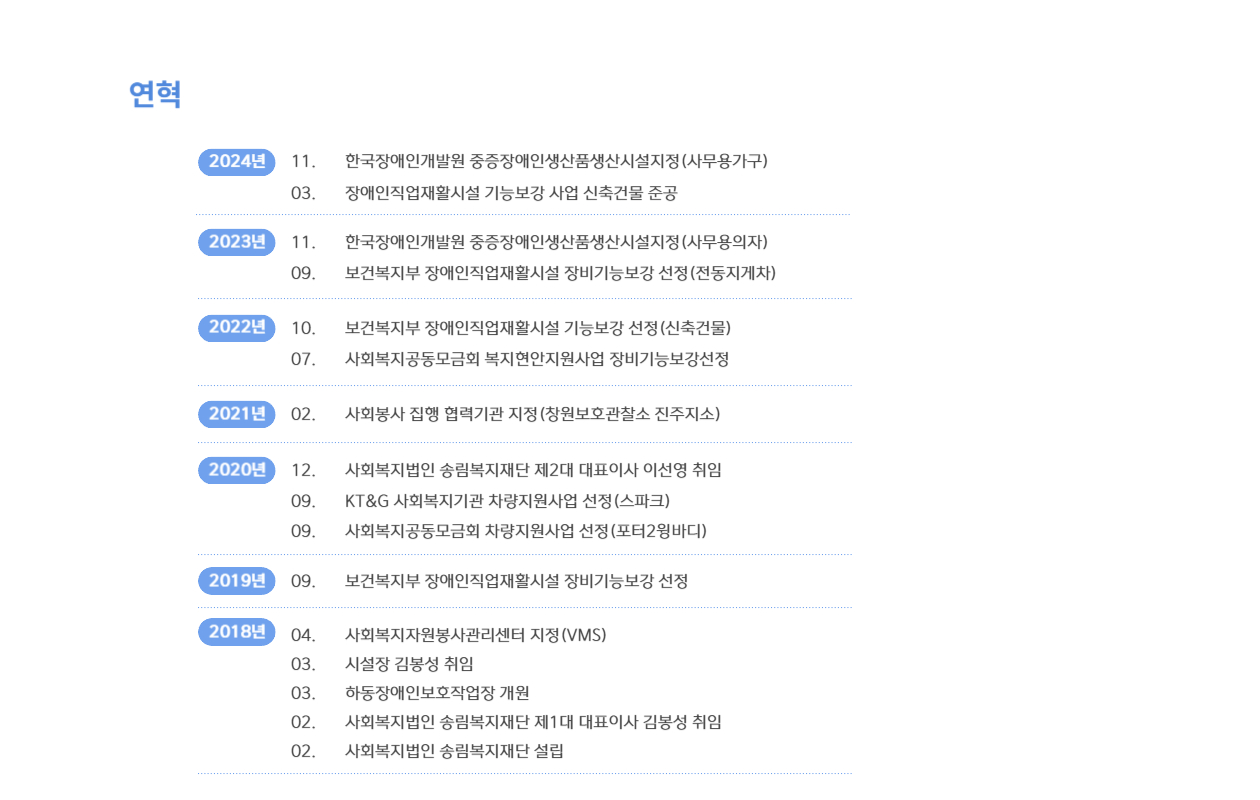Click the 사무용의자 생산시설지정 entry
Image resolution: width=1260 pixels, height=800 pixels.
pyautogui.click(x=556, y=242)
